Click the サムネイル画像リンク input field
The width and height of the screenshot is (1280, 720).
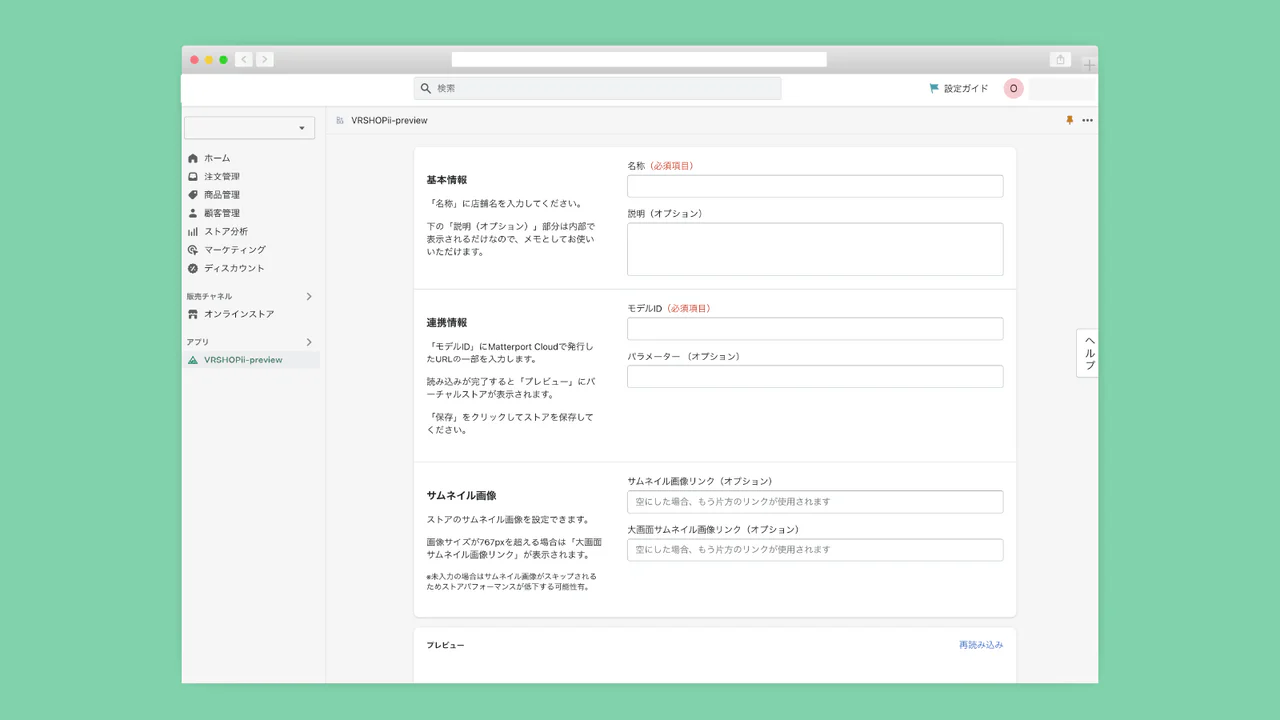(815, 502)
